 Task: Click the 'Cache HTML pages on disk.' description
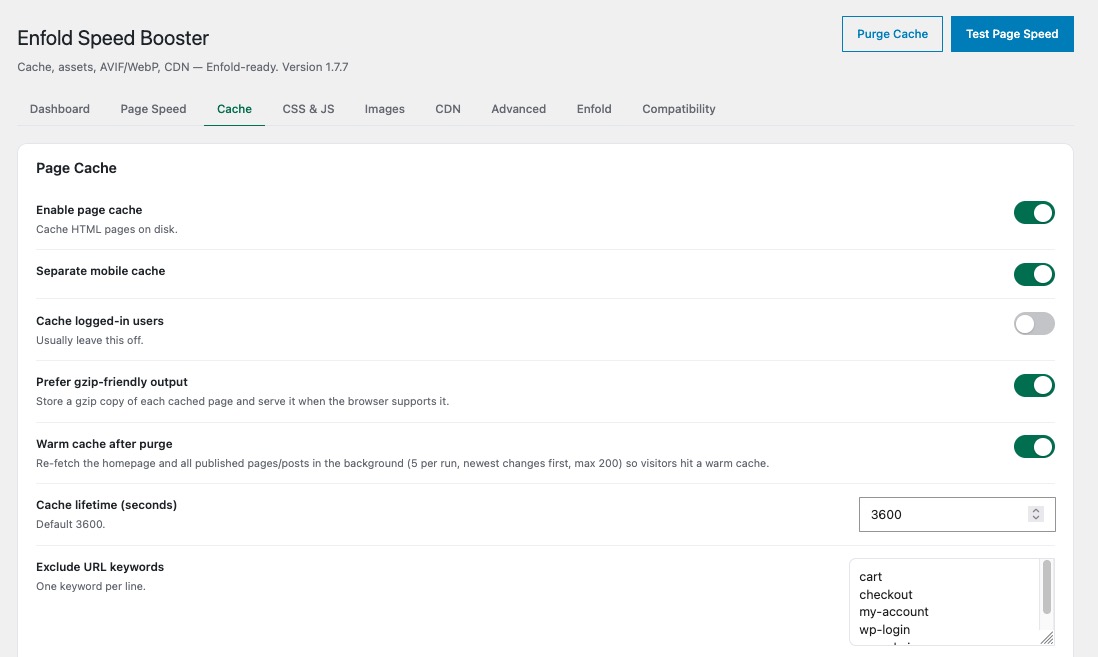tap(106, 229)
